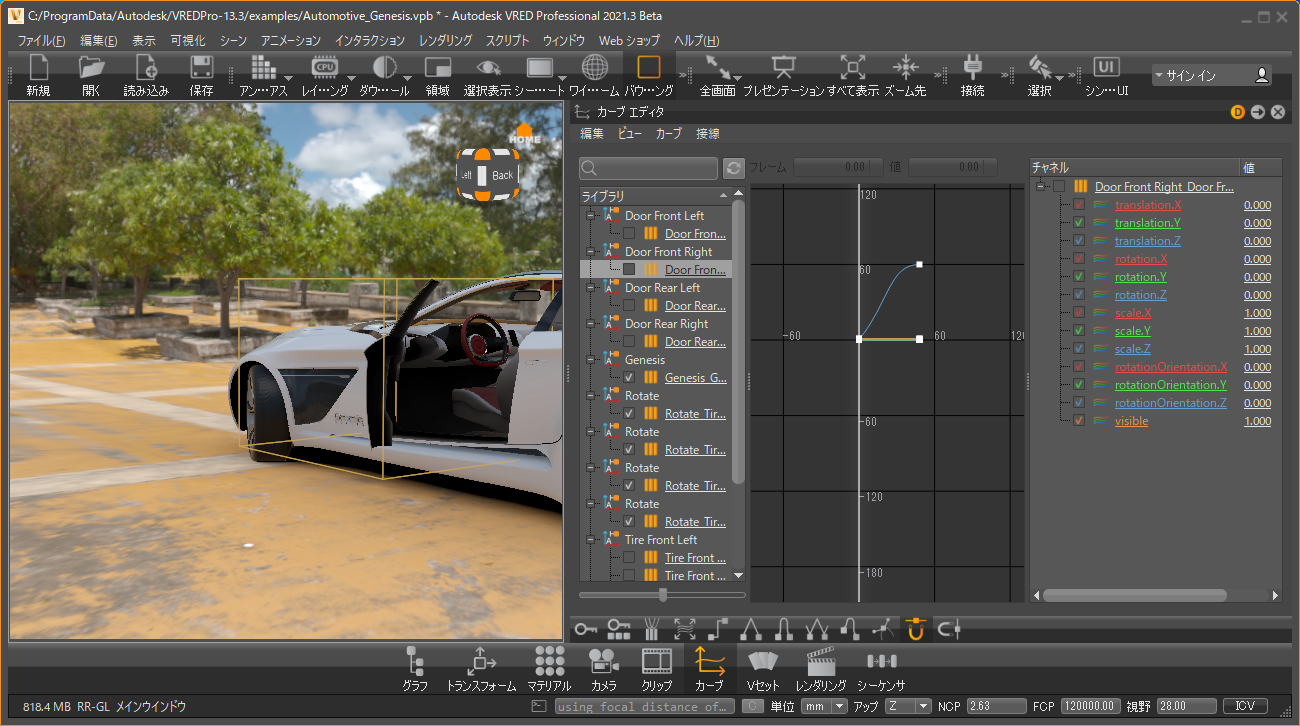The width and height of the screenshot is (1300, 726).
Task: Click the ICV button in status bar
Action: pyautogui.click(x=1244, y=706)
